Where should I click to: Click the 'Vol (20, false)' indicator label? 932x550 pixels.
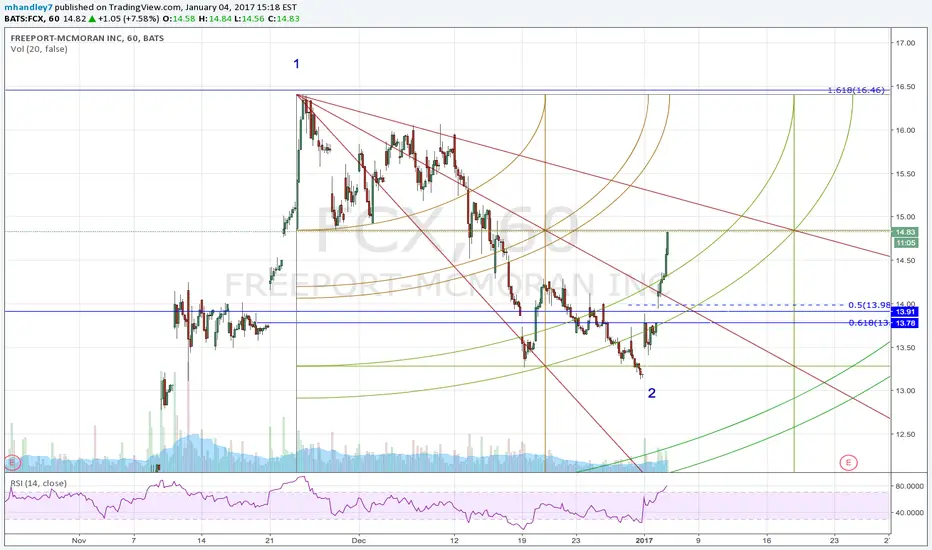tap(39, 49)
